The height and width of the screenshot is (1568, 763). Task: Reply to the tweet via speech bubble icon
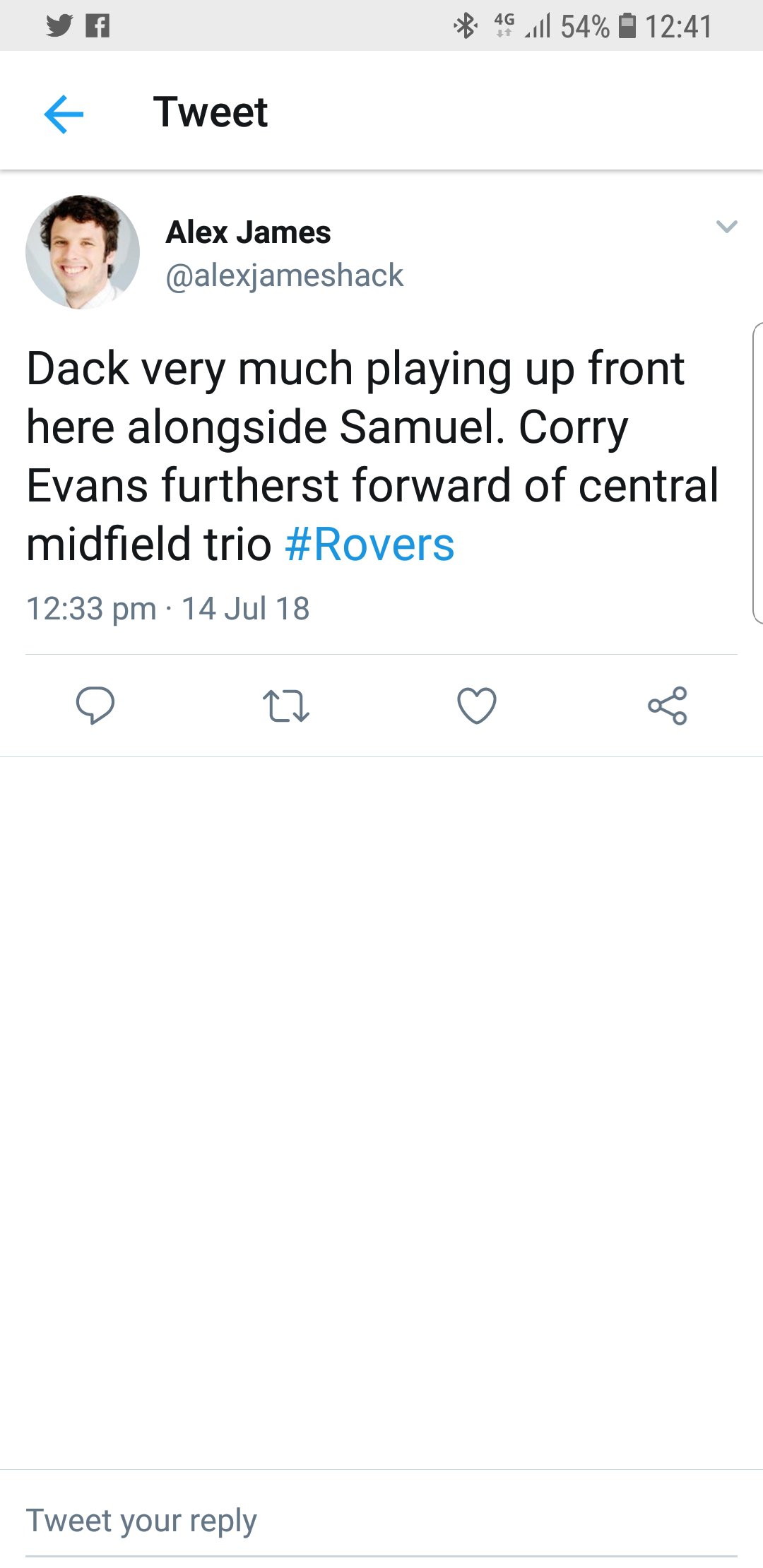(95, 705)
